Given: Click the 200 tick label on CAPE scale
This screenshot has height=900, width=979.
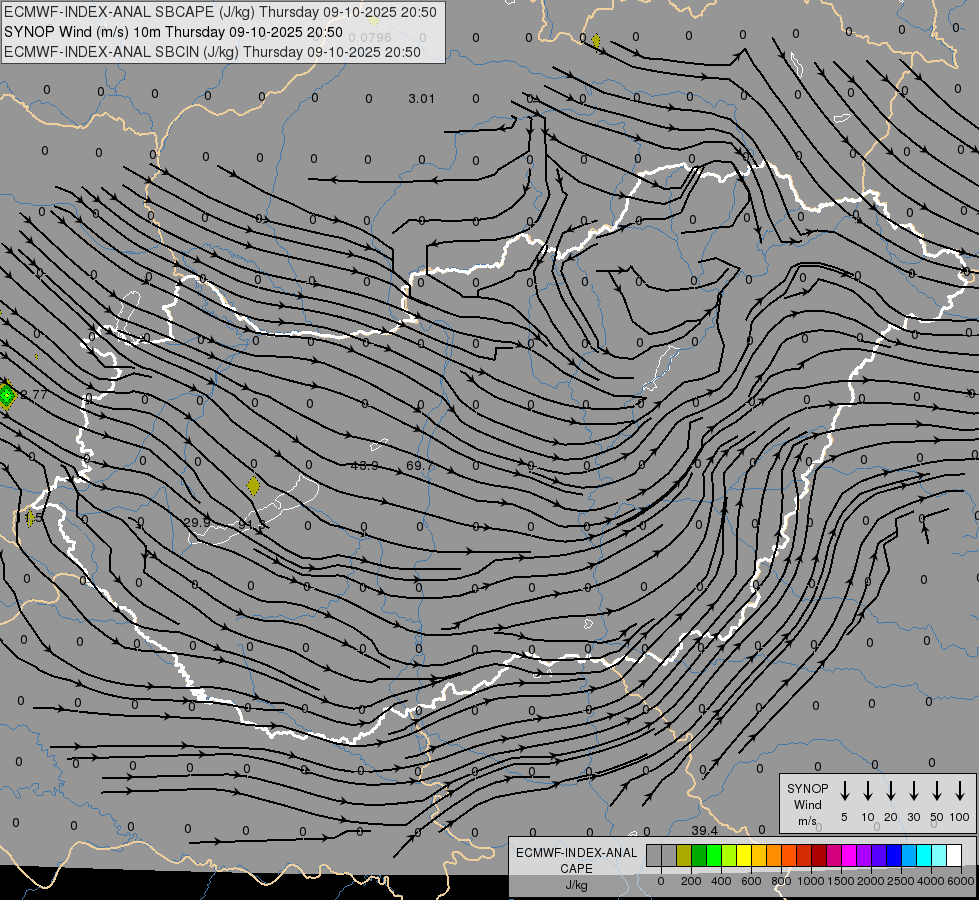Looking at the screenshot, I should 691,881.
